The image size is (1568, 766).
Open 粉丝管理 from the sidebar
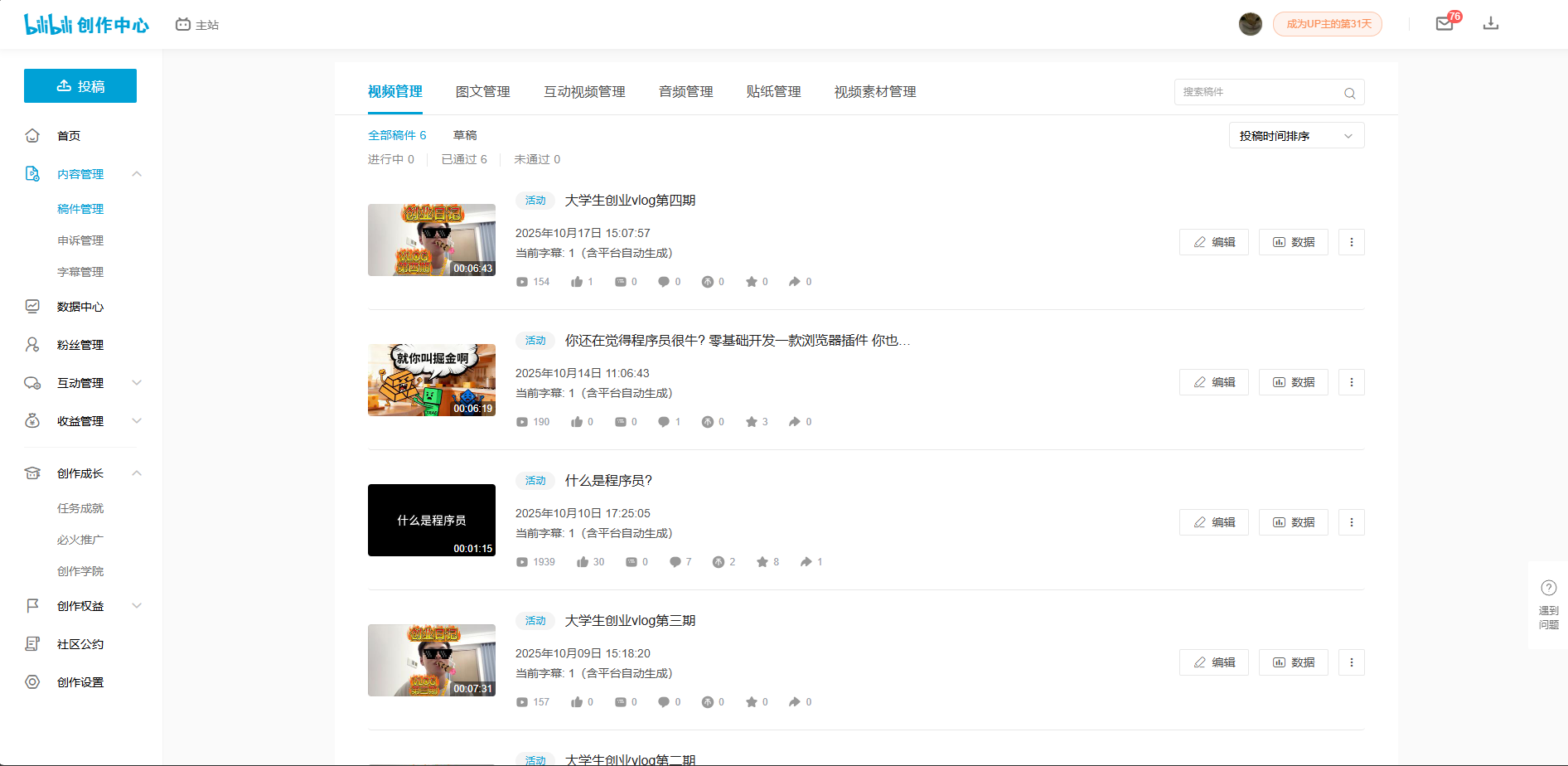(x=80, y=344)
